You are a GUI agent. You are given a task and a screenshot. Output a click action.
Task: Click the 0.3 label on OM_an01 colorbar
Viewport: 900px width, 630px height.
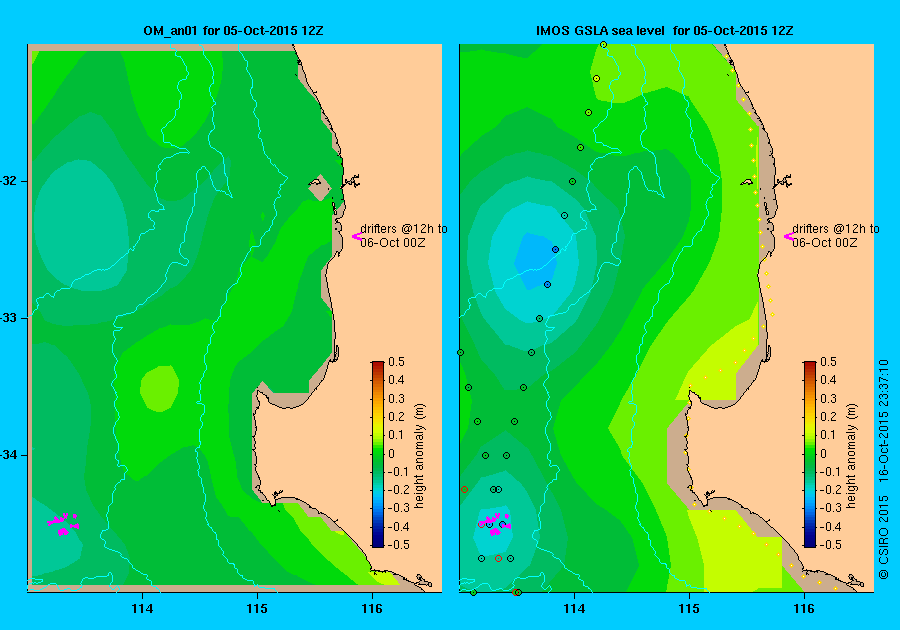[x=396, y=399]
